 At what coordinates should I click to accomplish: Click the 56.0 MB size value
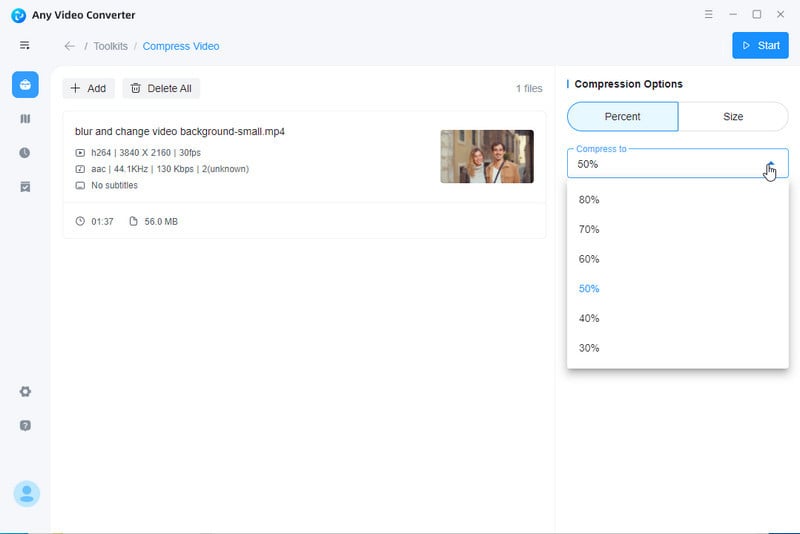(161, 221)
